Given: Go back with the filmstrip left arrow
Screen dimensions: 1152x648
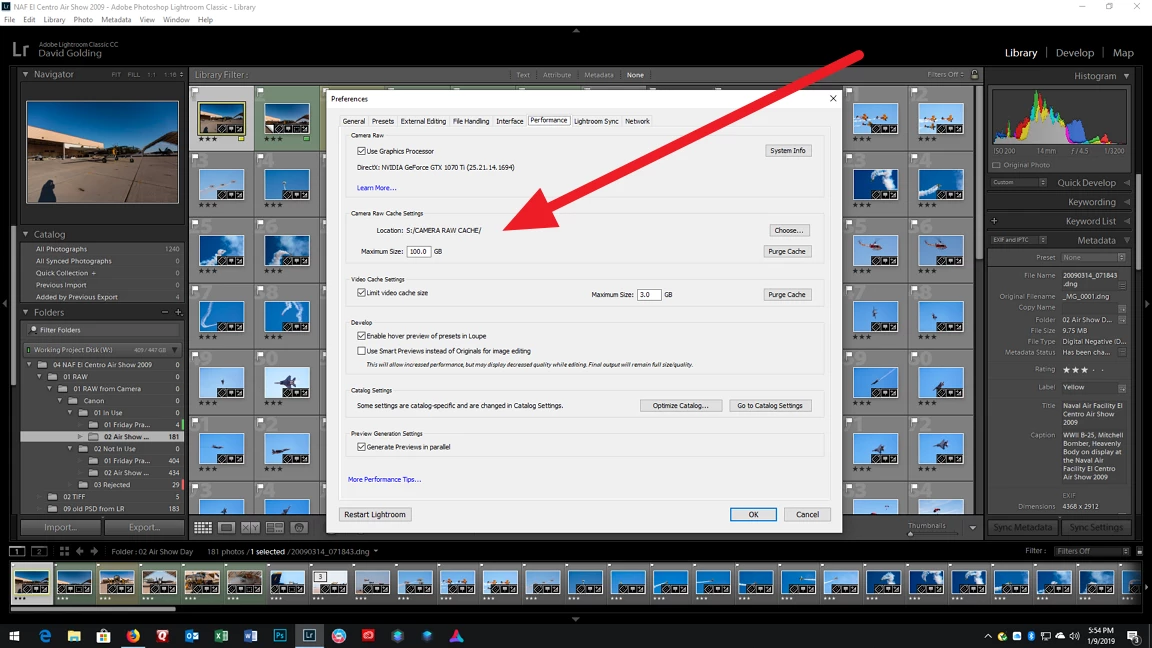Looking at the screenshot, I should (79, 551).
